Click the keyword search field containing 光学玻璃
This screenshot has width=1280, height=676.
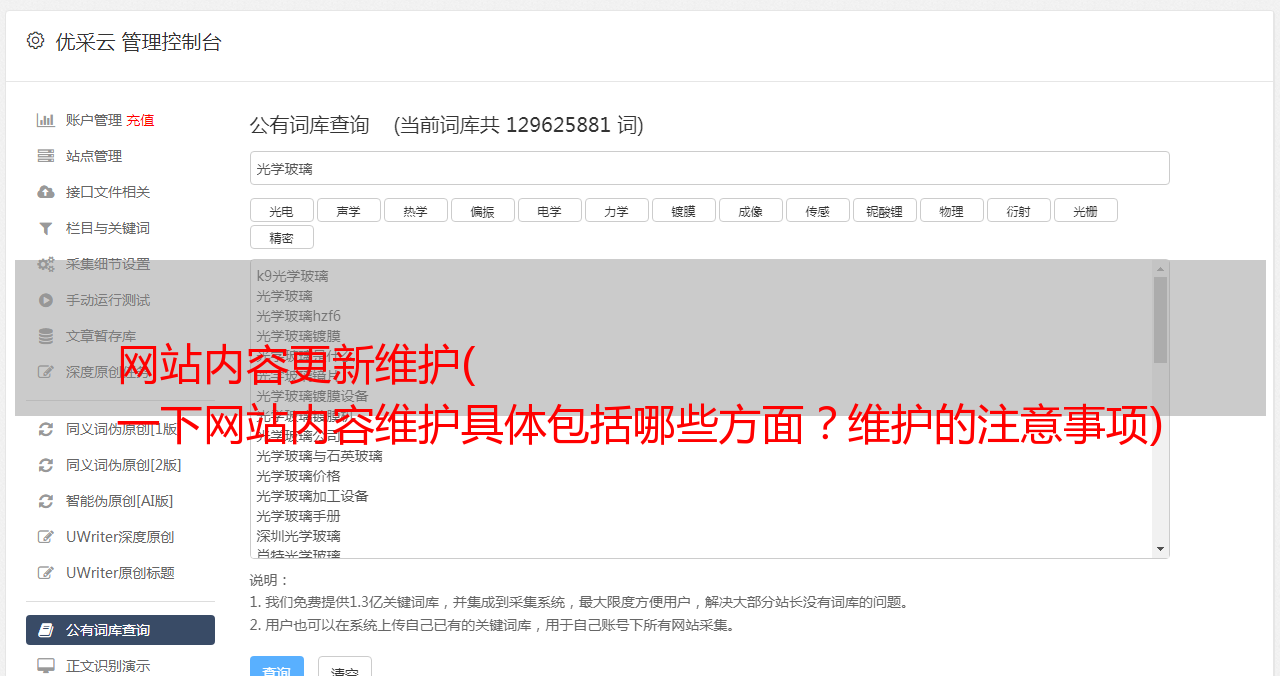pyautogui.click(x=710, y=168)
